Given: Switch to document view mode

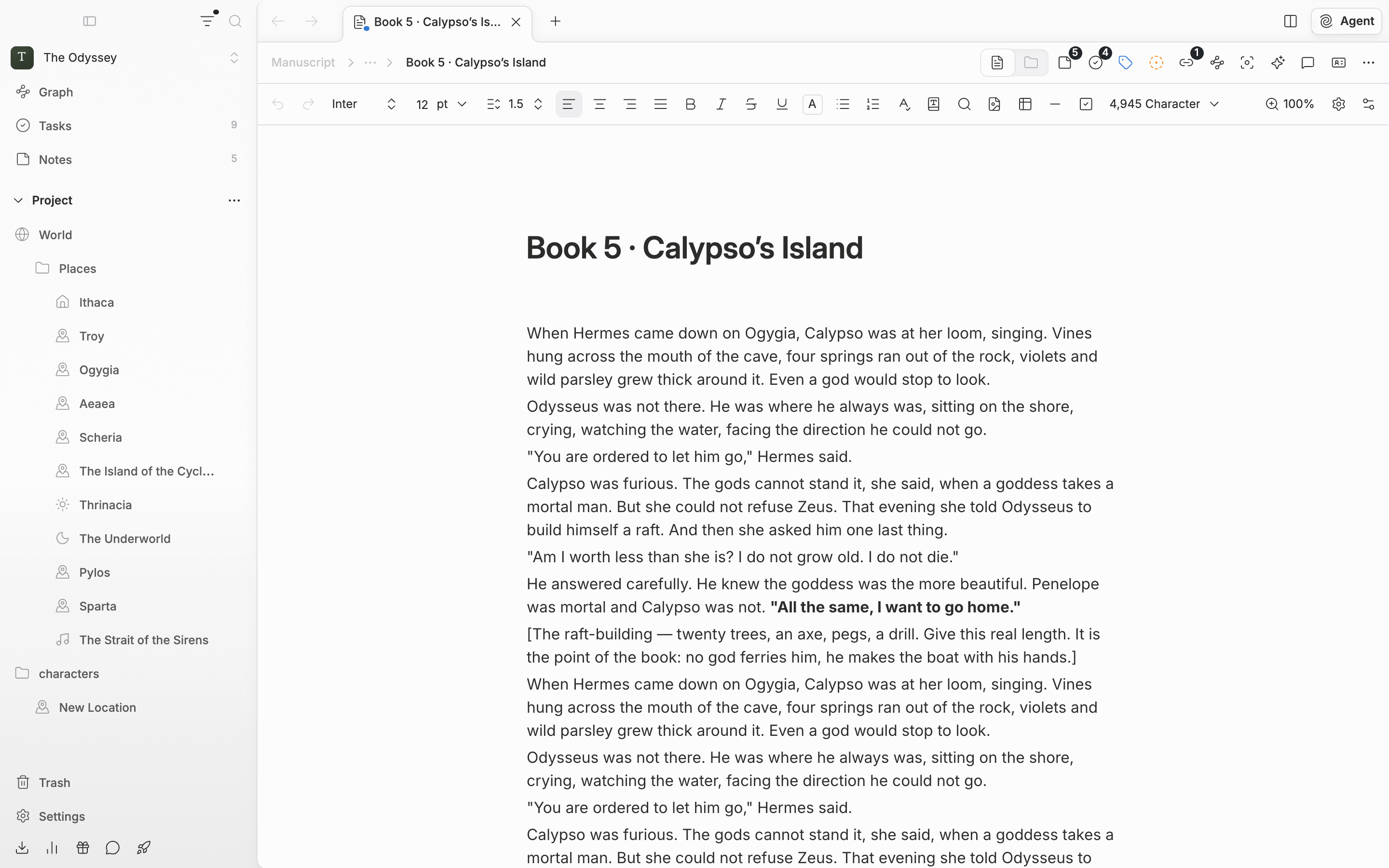Looking at the screenshot, I should point(997,63).
